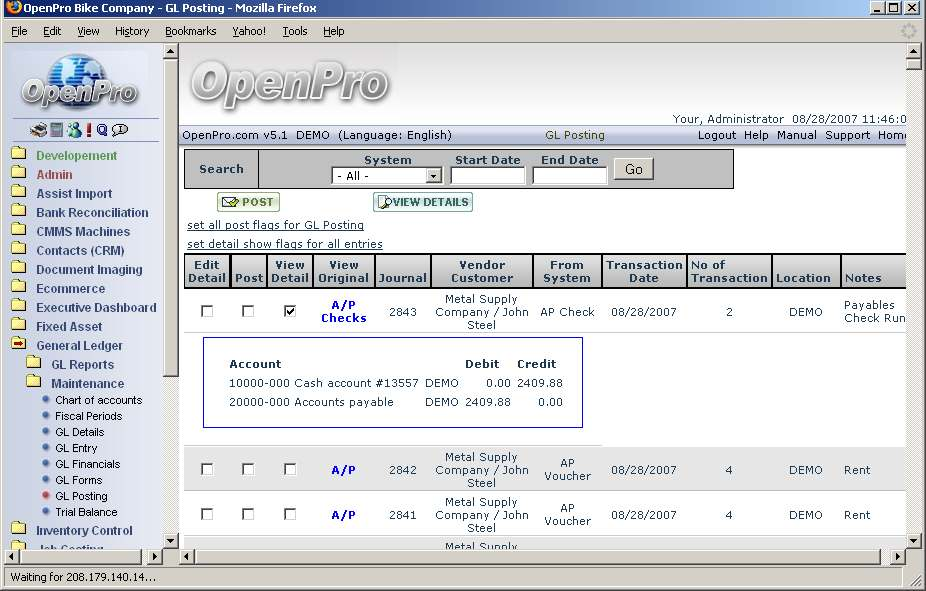Click the blue Q icon
The width and height of the screenshot is (926, 591).
tap(102, 130)
